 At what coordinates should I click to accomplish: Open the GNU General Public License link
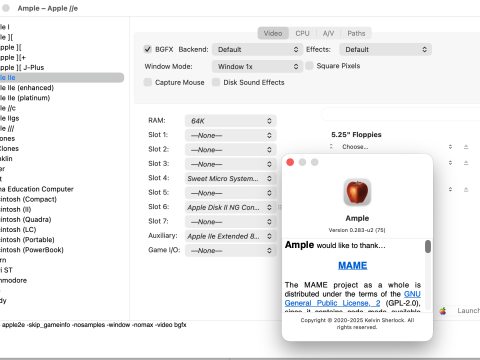pos(353,298)
